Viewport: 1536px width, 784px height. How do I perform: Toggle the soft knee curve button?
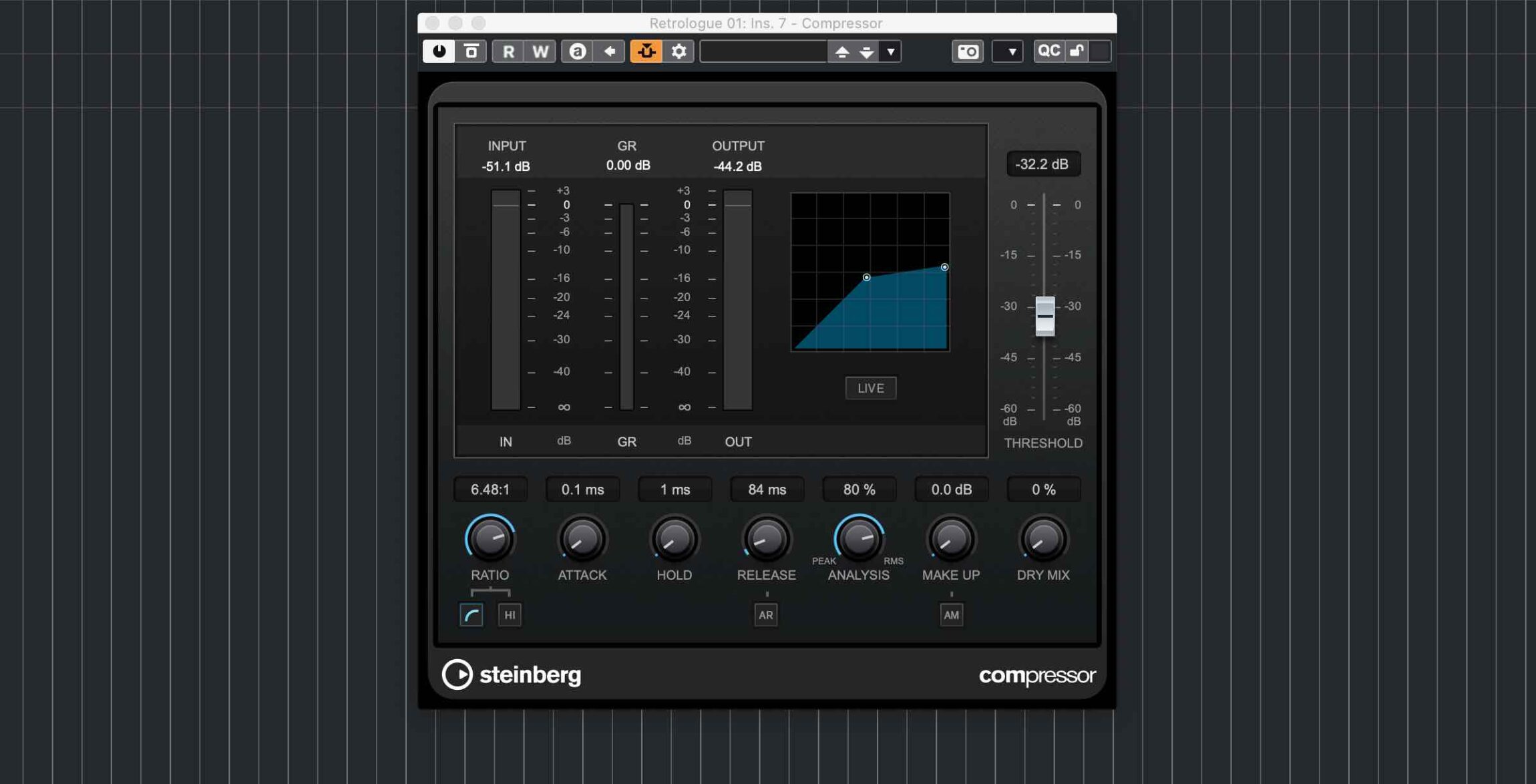[x=471, y=615]
